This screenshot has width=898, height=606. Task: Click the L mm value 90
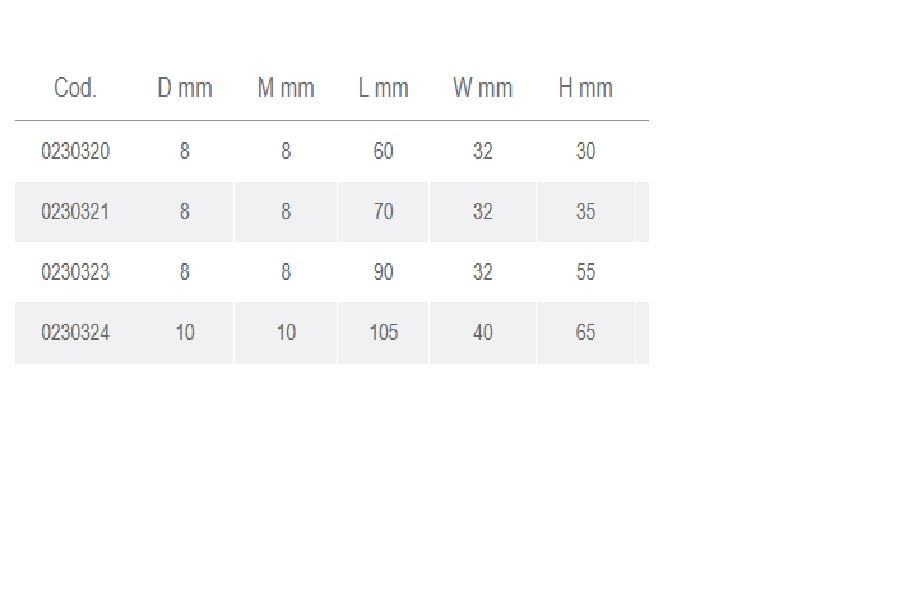383,272
